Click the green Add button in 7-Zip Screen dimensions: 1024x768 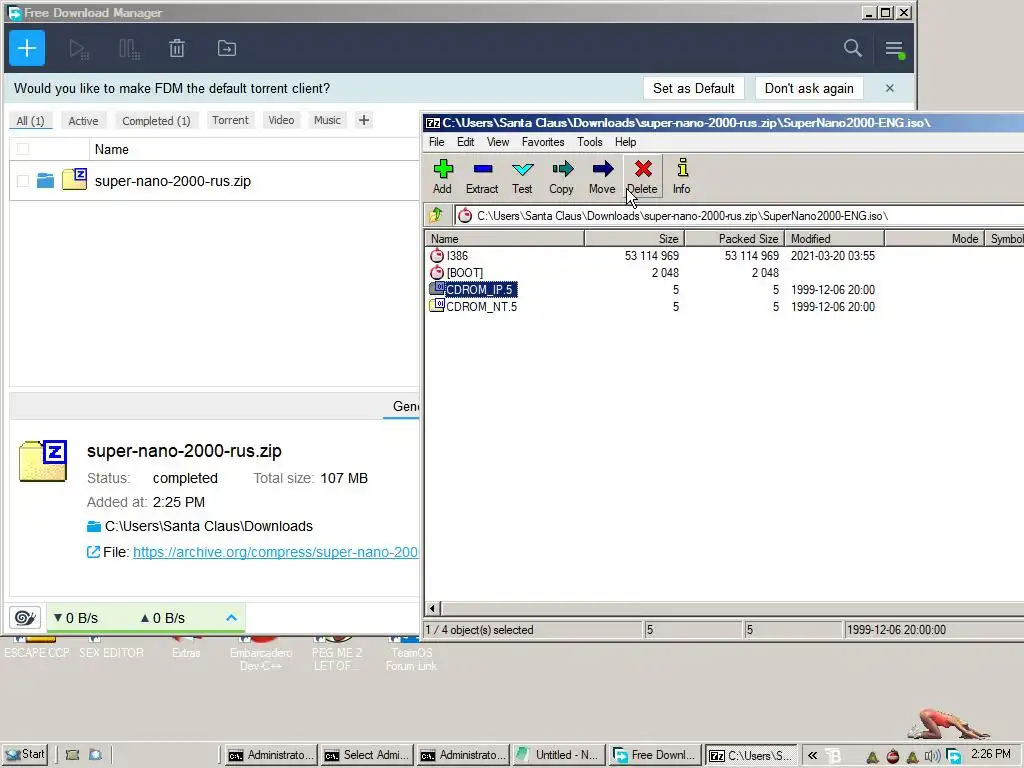point(442,176)
